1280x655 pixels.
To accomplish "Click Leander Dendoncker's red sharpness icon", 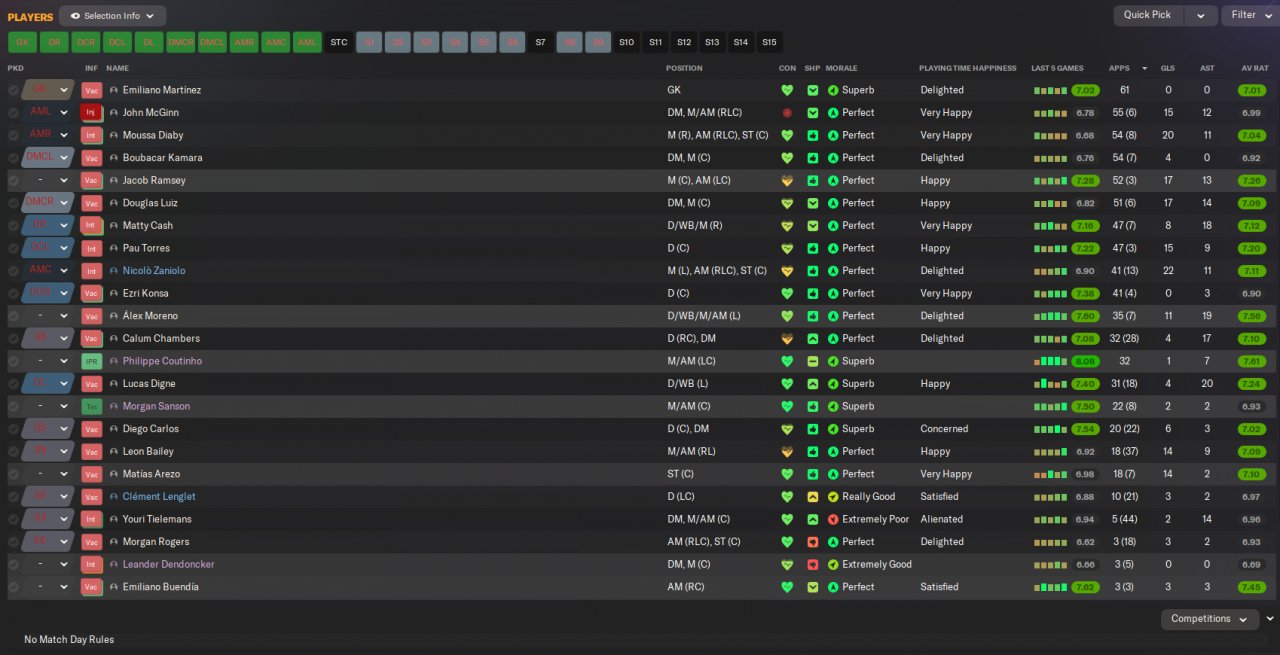I will pyautogui.click(x=813, y=565).
